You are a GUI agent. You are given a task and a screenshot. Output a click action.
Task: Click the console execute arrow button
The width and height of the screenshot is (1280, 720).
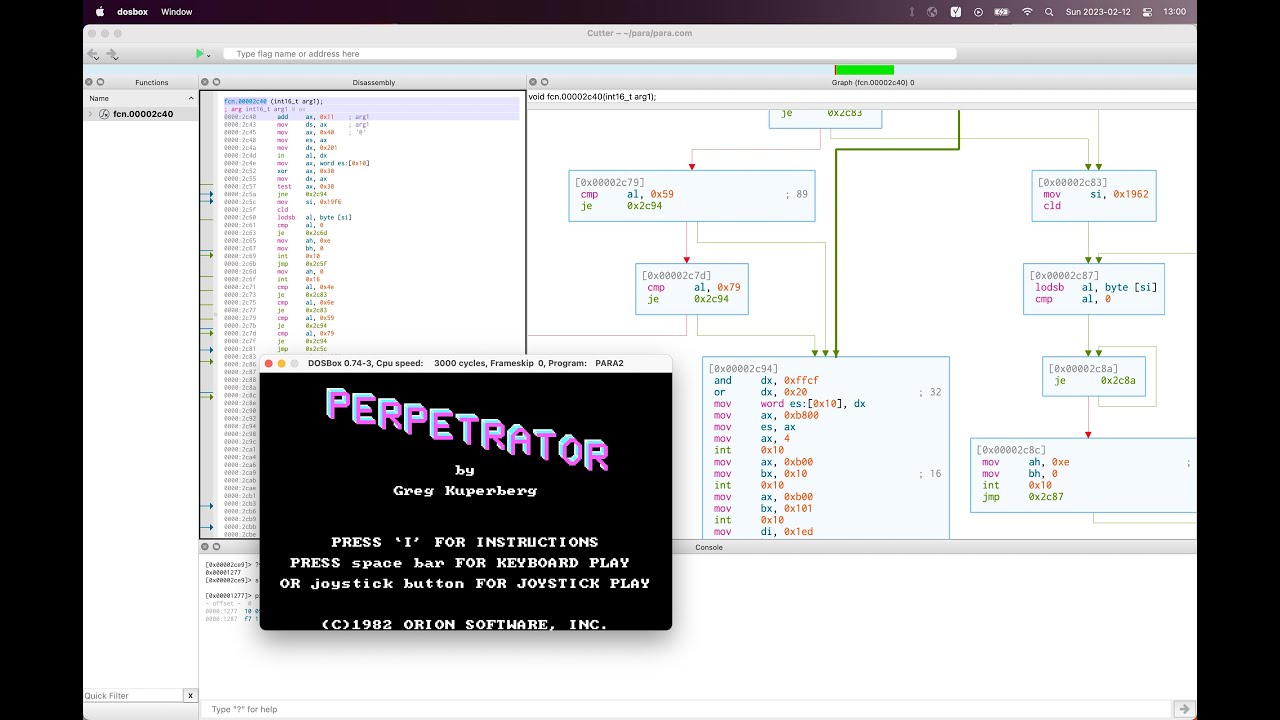coord(1183,709)
